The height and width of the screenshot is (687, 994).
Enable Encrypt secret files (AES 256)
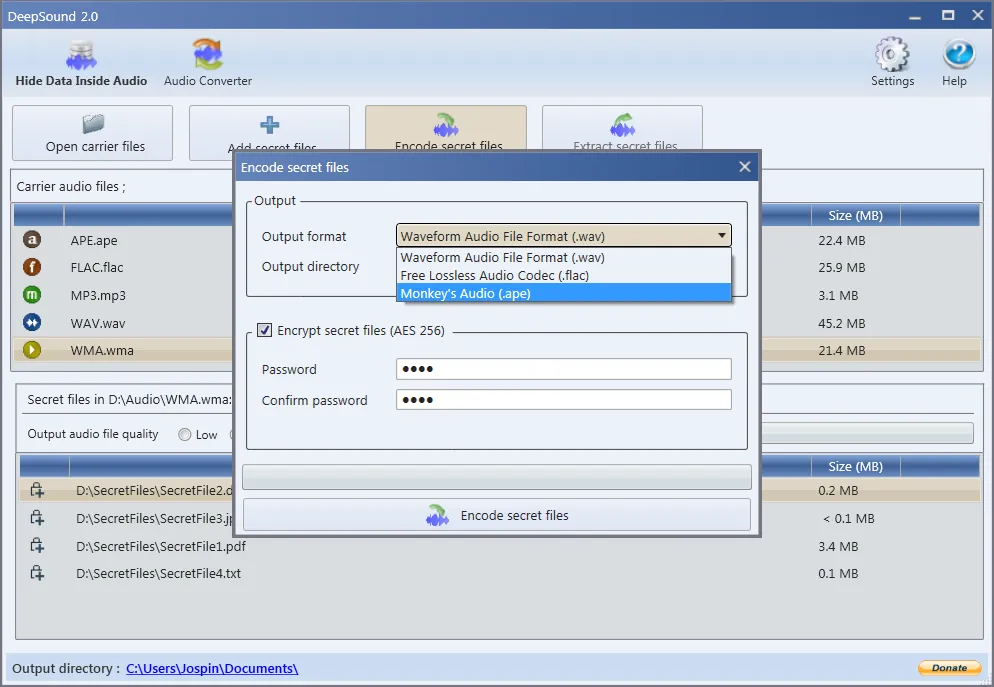click(265, 330)
